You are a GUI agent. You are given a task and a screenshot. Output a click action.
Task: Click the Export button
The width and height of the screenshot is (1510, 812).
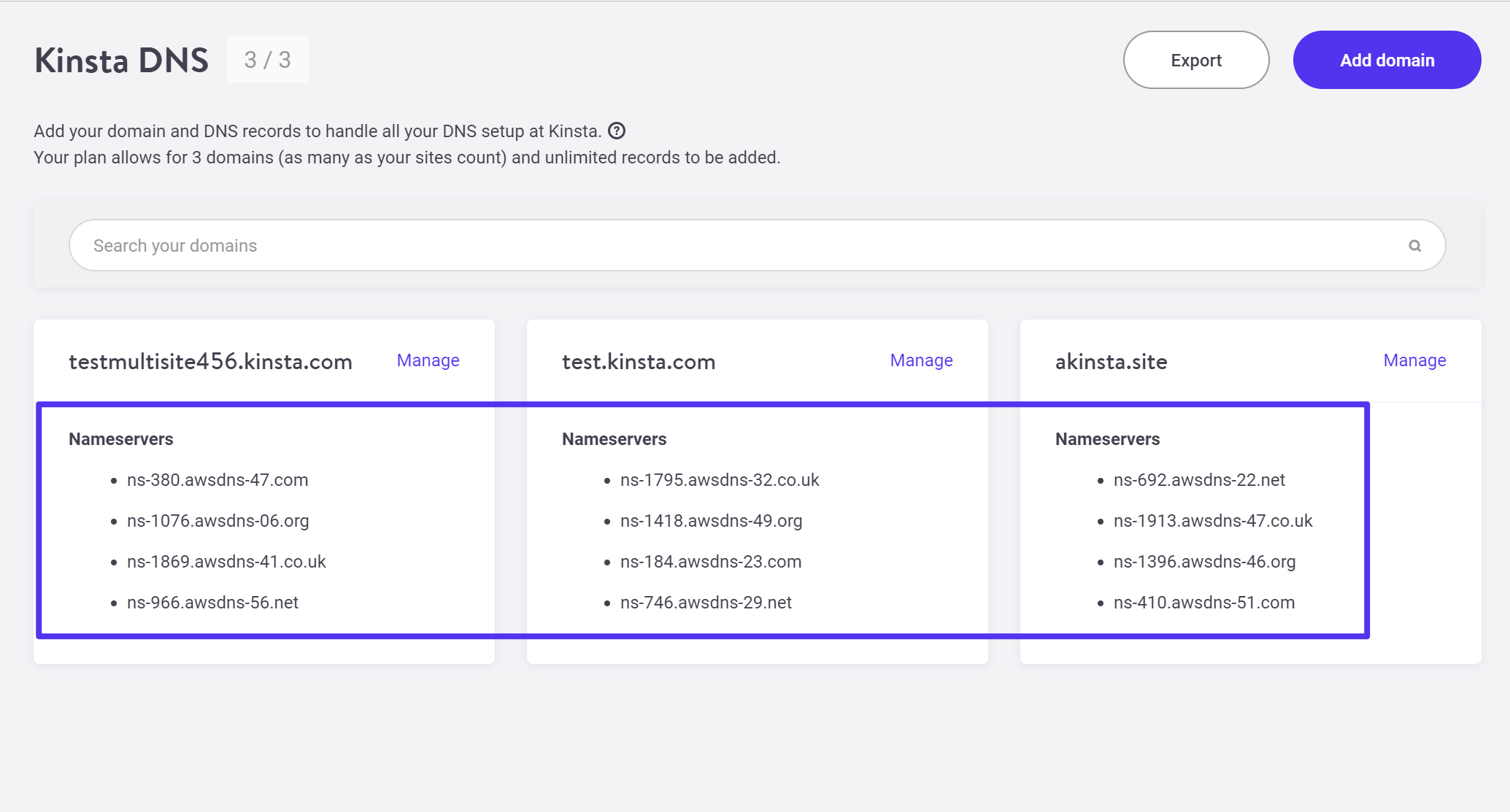[1195, 60]
